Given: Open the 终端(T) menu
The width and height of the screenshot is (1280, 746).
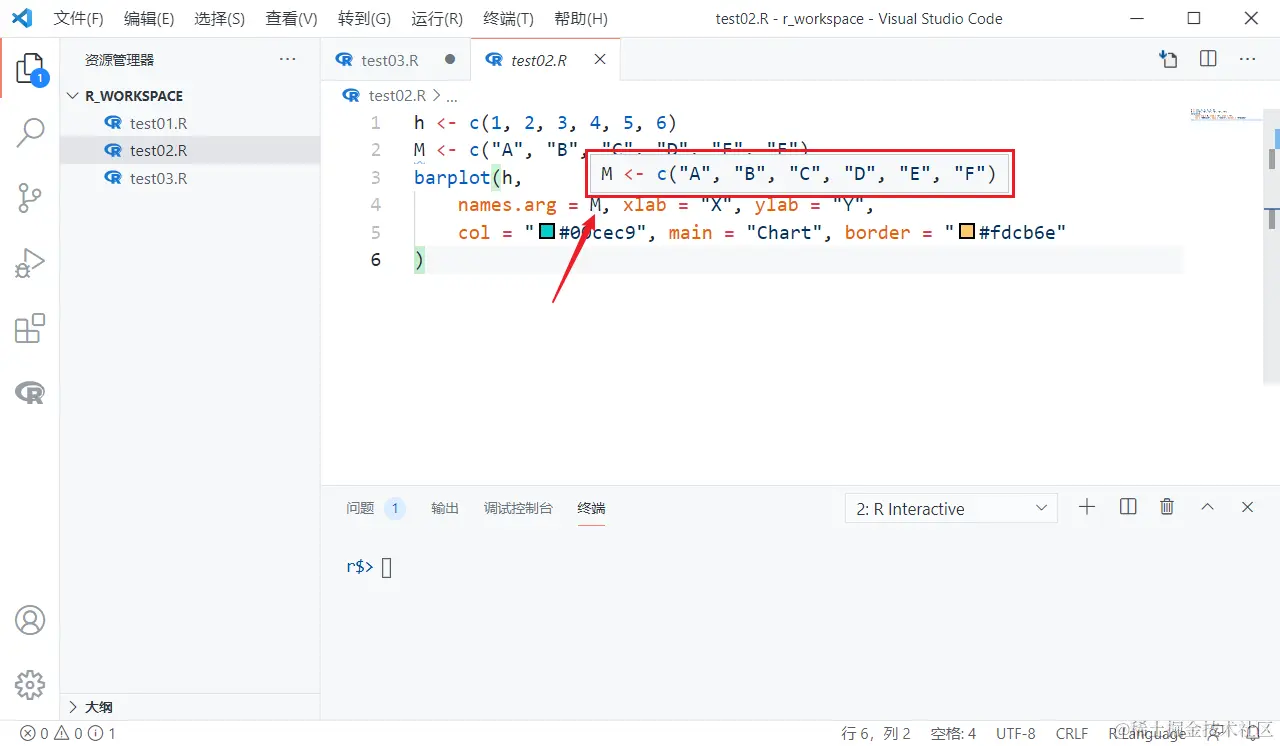Looking at the screenshot, I should [x=508, y=19].
